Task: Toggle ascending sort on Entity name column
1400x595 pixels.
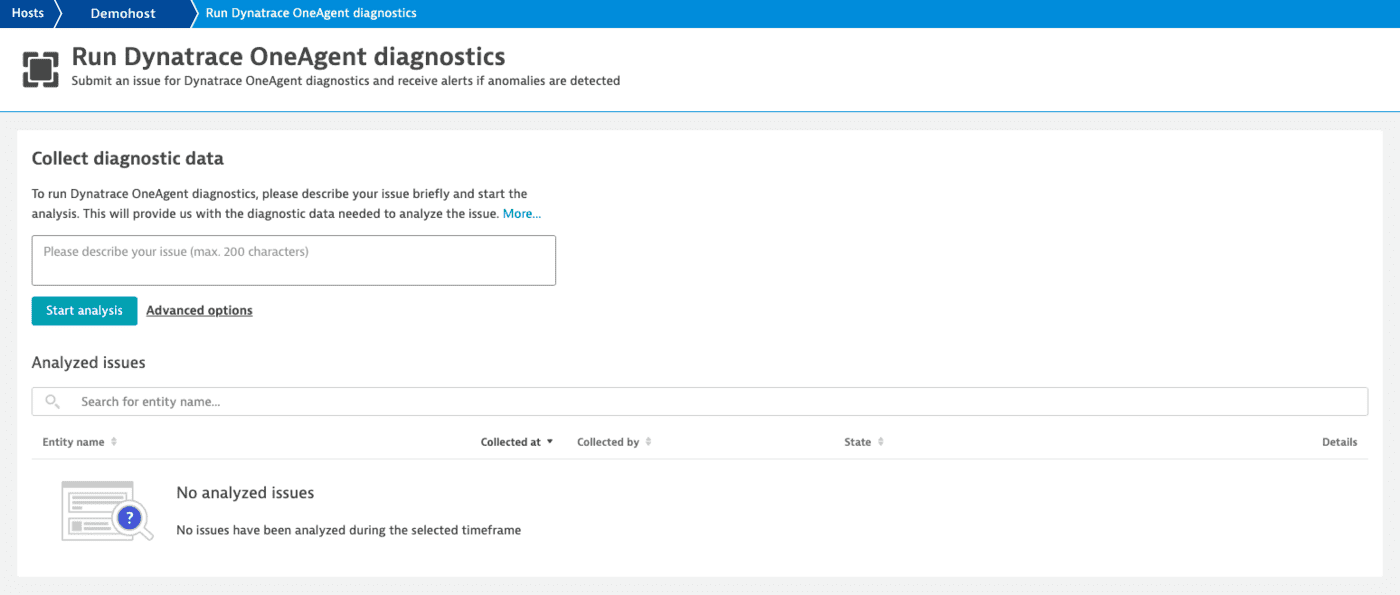Action: (116, 441)
